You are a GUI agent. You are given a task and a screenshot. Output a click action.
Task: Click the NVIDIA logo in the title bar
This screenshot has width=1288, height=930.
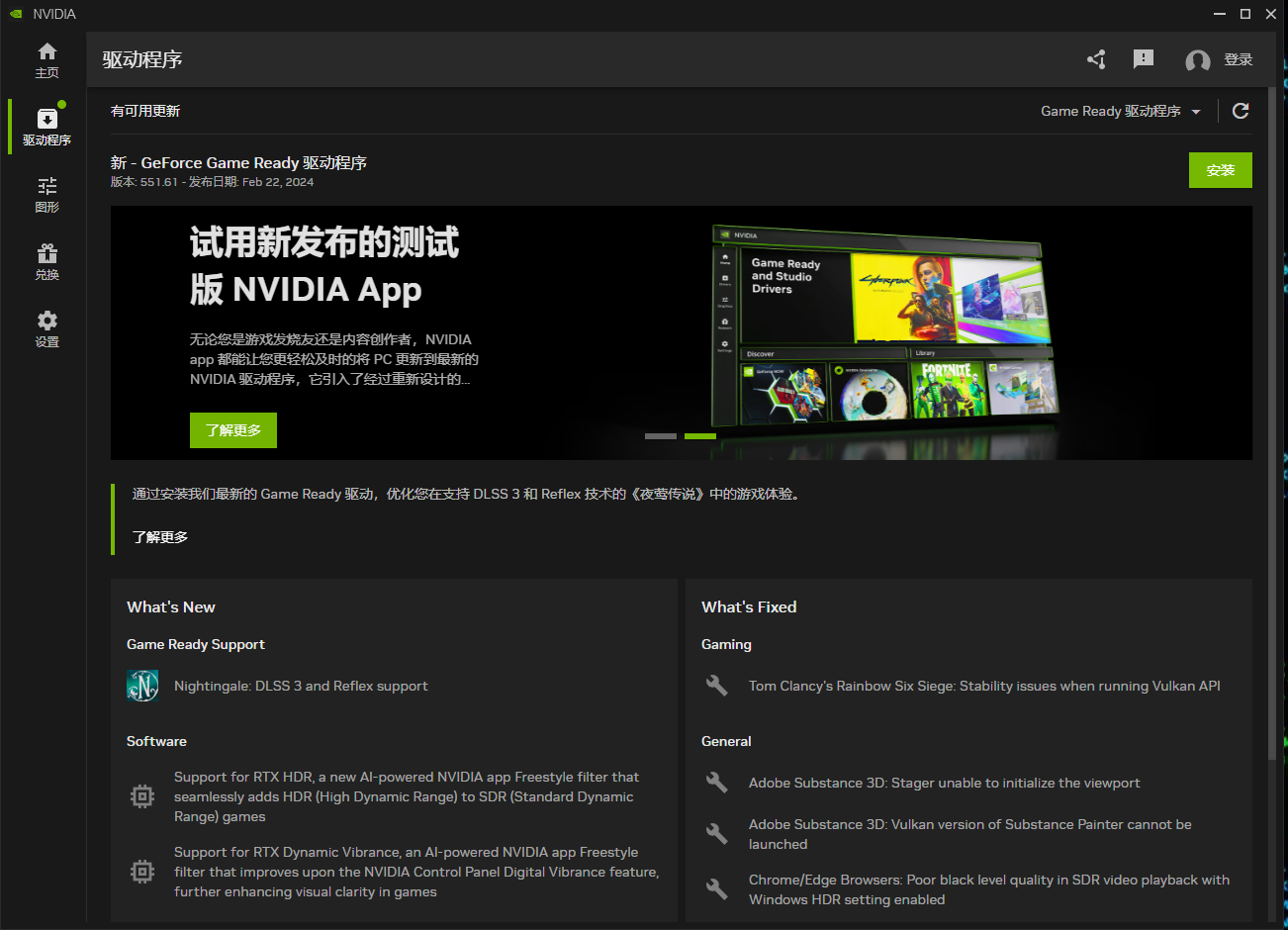16,14
